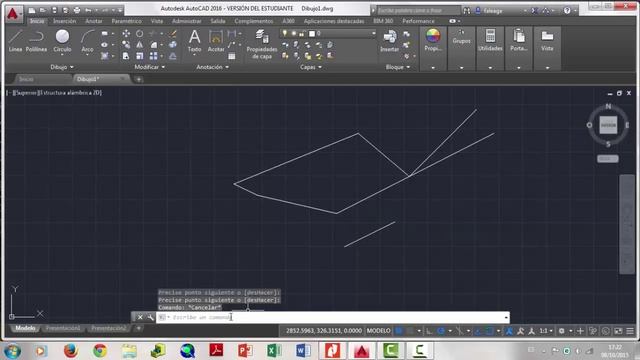
Task: Click the ViewCube top face
Action: (x=608, y=125)
